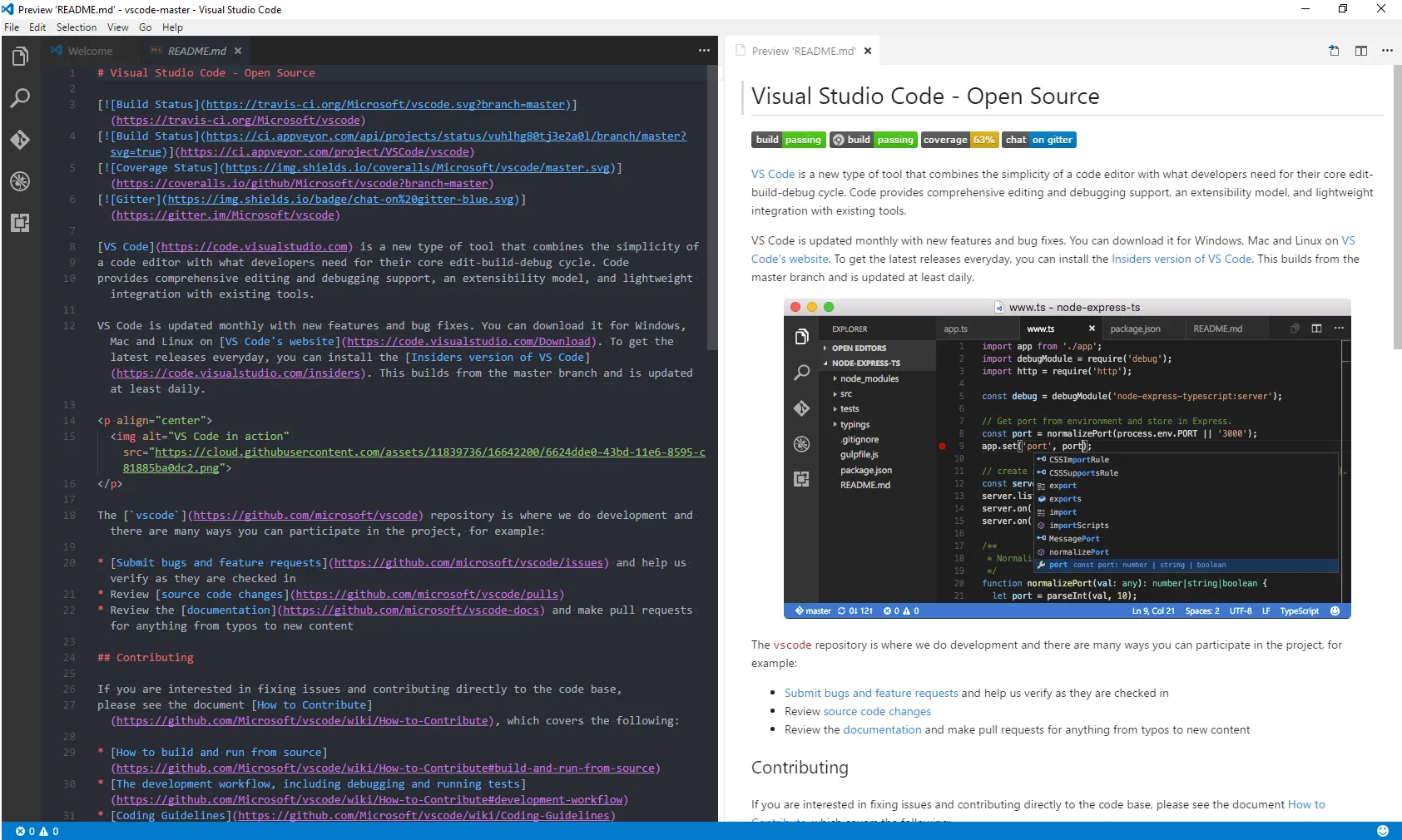Click the VS Code in action screenshot image
This screenshot has height=840, width=1402.
coord(1067,458)
